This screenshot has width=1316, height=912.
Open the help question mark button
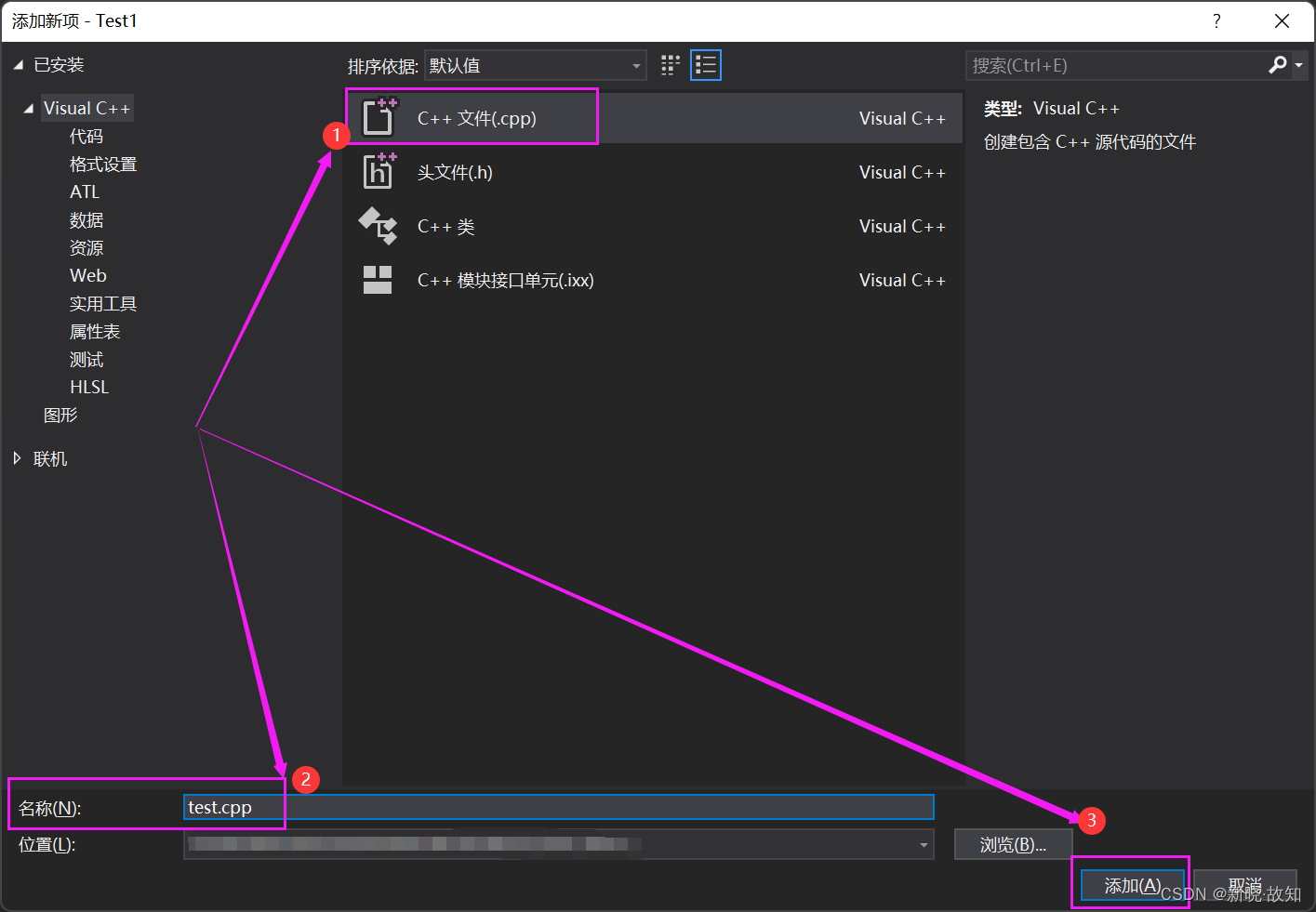click(1216, 20)
